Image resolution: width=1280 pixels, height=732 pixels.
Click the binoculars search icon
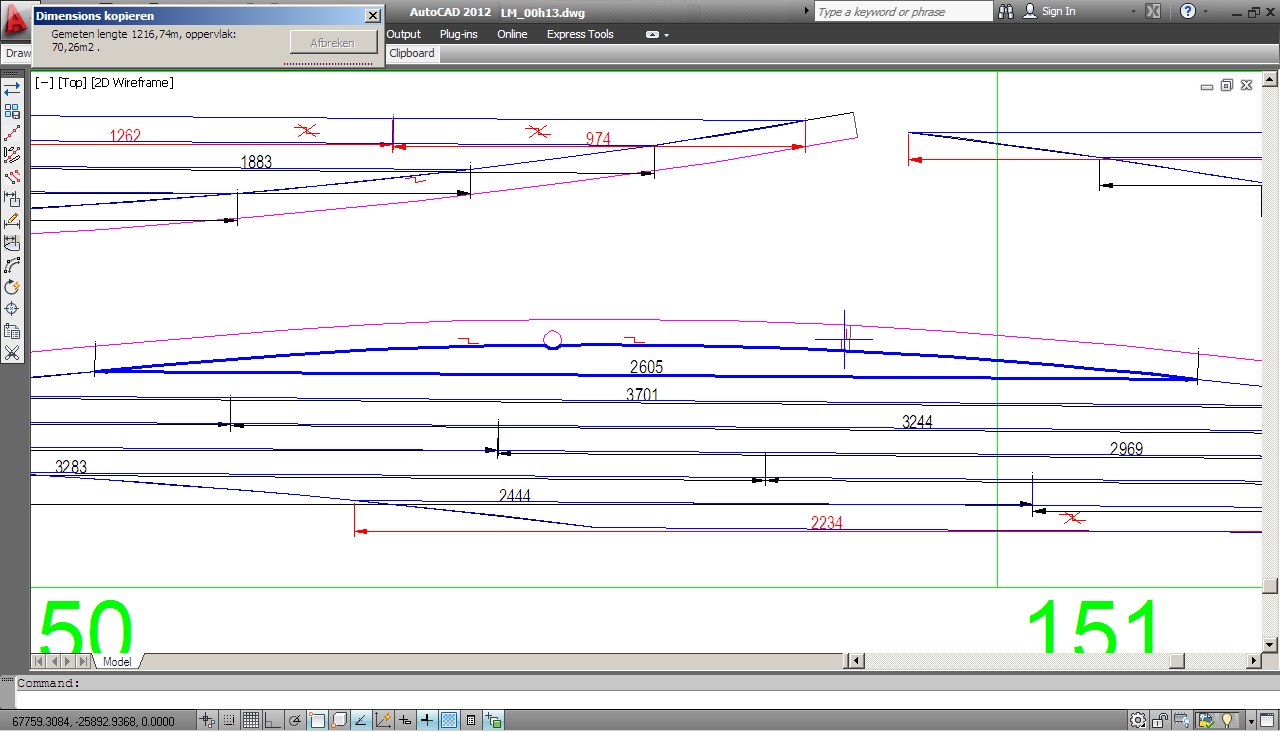click(1003, 11)
